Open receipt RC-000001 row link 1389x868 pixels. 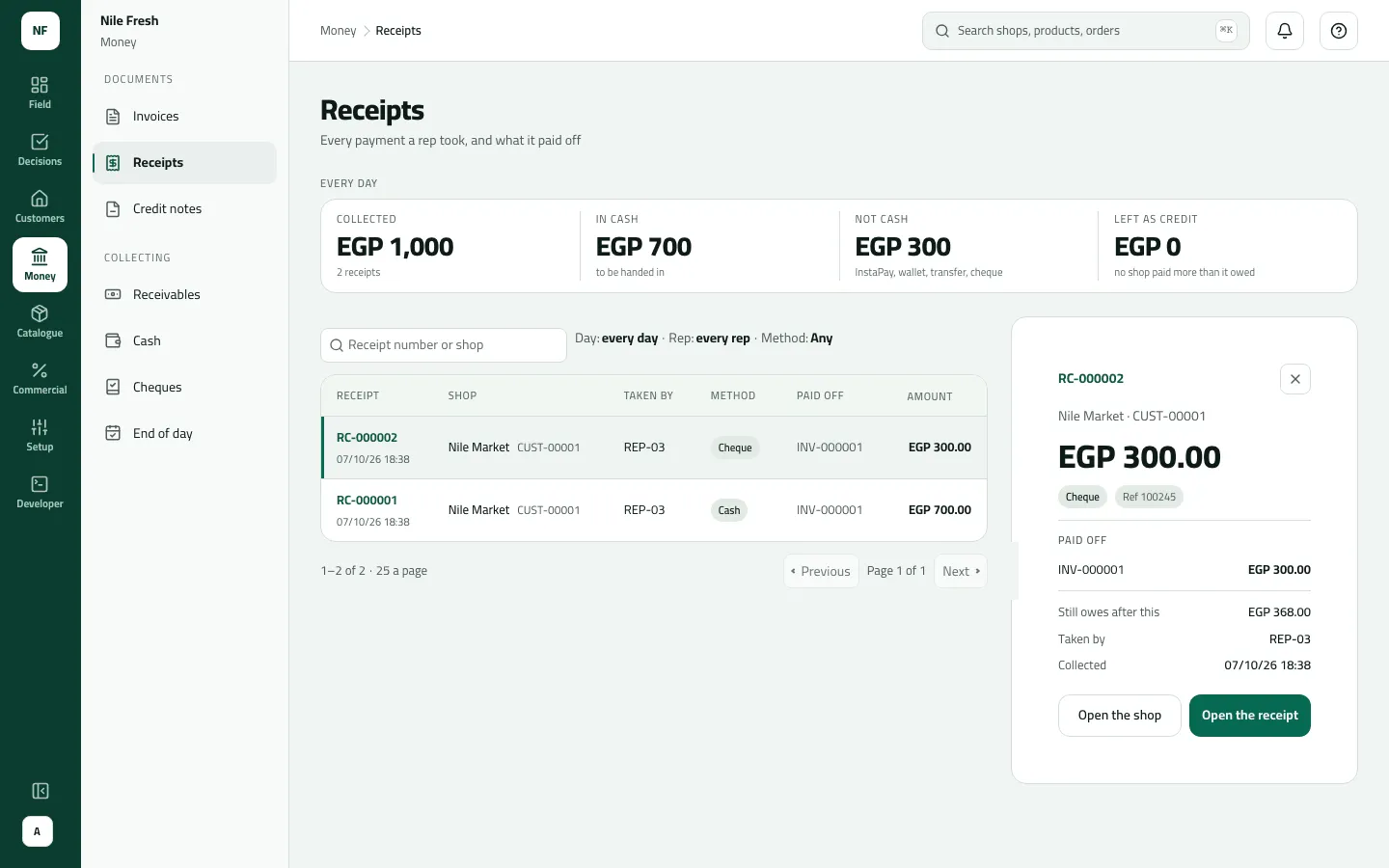click(x=367, y=501)
